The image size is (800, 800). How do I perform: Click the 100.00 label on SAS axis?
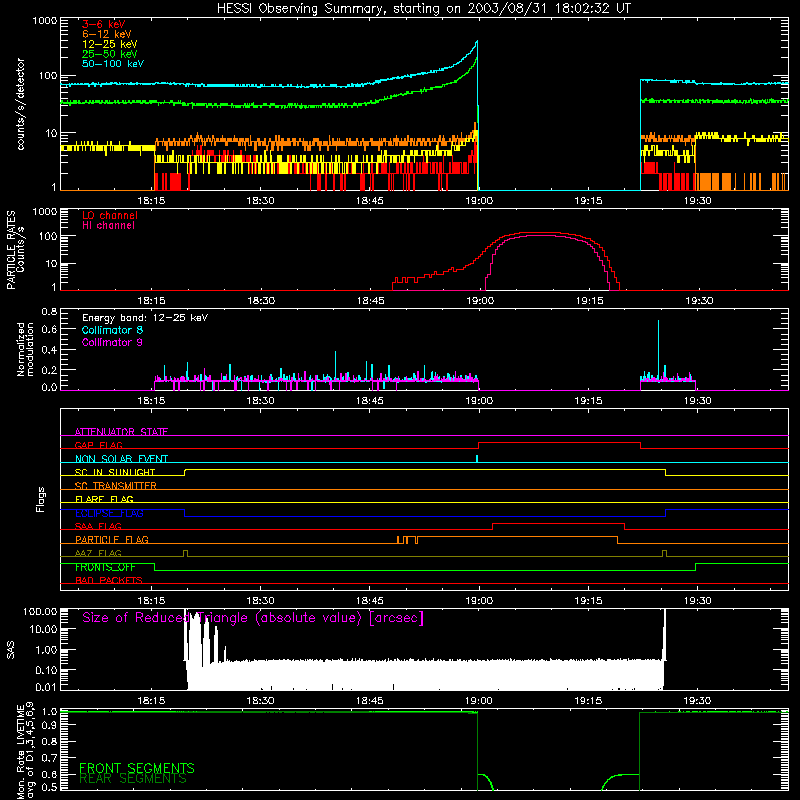[x=40, y=611]
